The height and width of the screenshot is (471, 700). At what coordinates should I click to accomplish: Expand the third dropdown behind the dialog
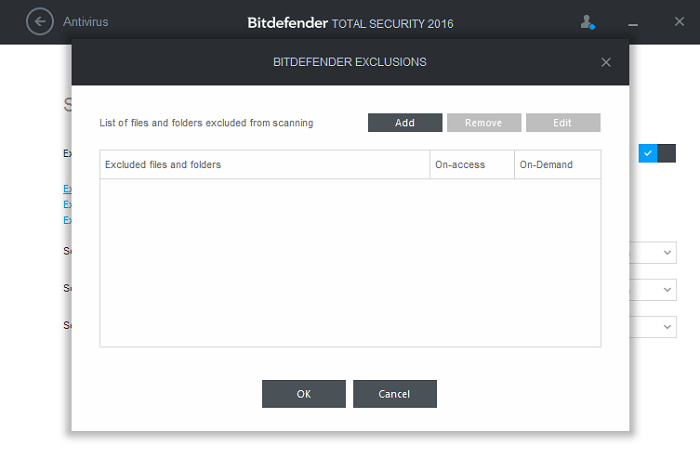[x=668, y=326]
